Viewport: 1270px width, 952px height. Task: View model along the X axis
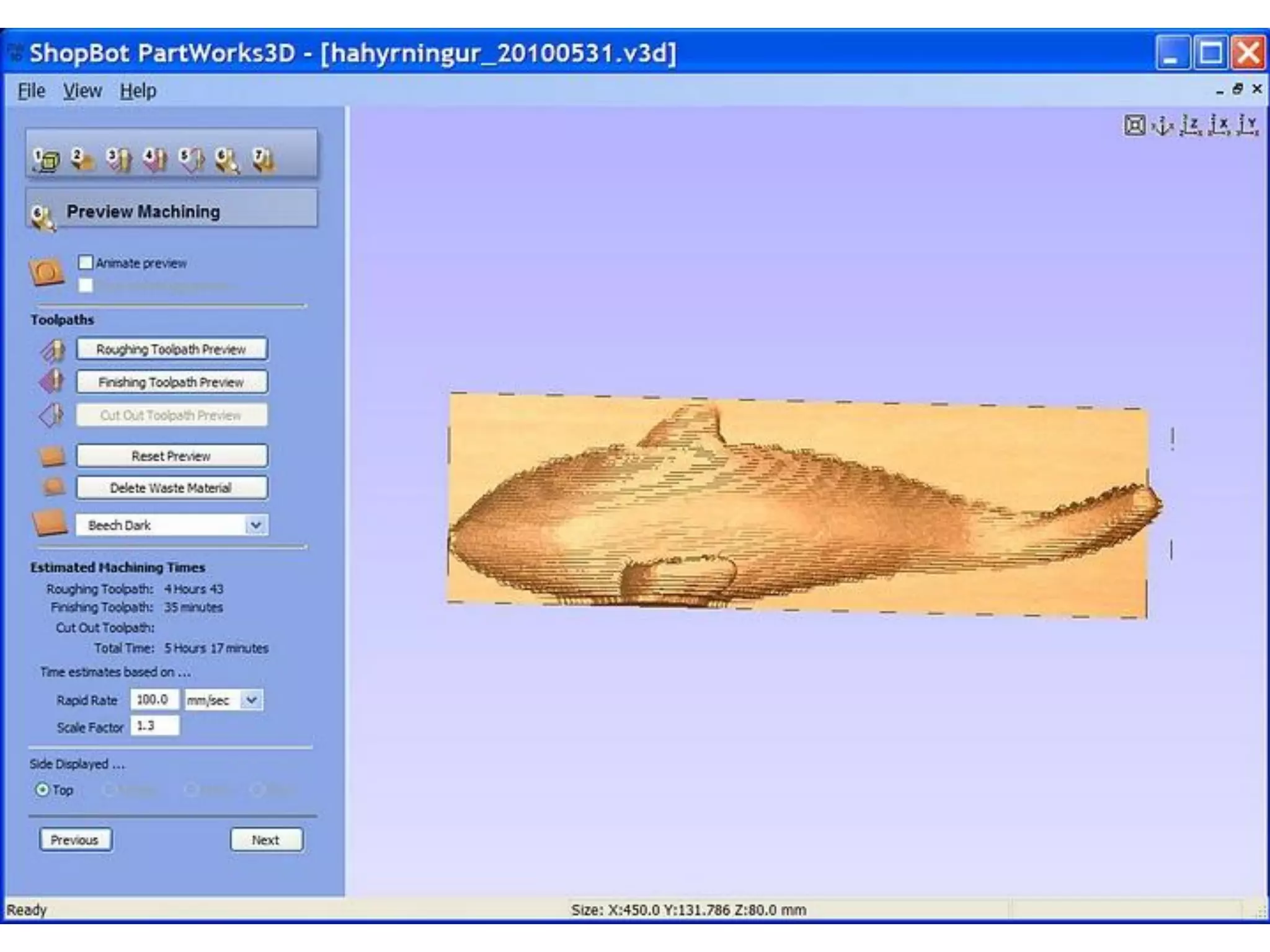[1219, 126]
